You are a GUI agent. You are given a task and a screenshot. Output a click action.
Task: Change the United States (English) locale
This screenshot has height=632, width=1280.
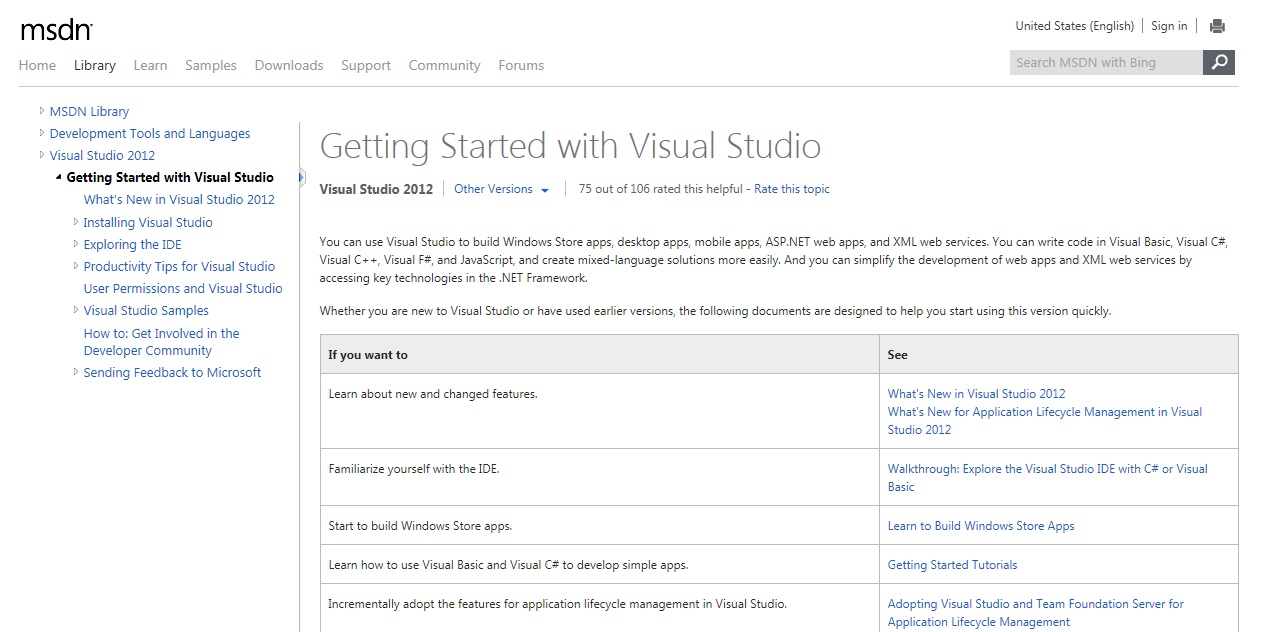click(x=1074, y=26)
